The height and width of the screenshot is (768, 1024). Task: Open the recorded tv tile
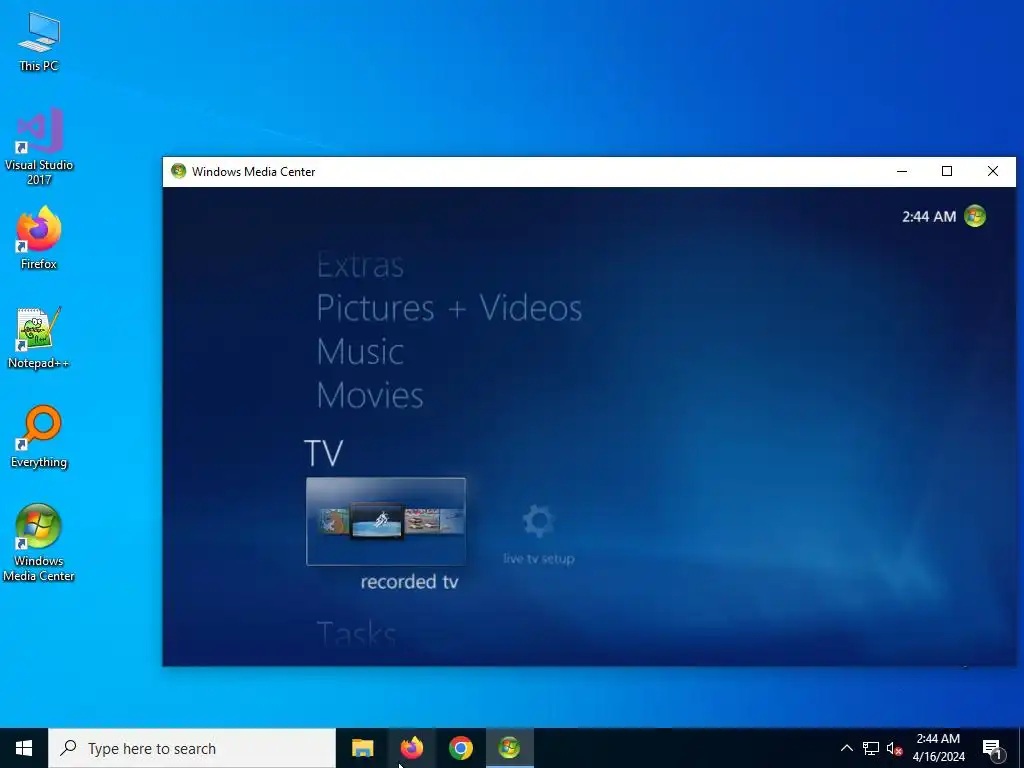386,521
